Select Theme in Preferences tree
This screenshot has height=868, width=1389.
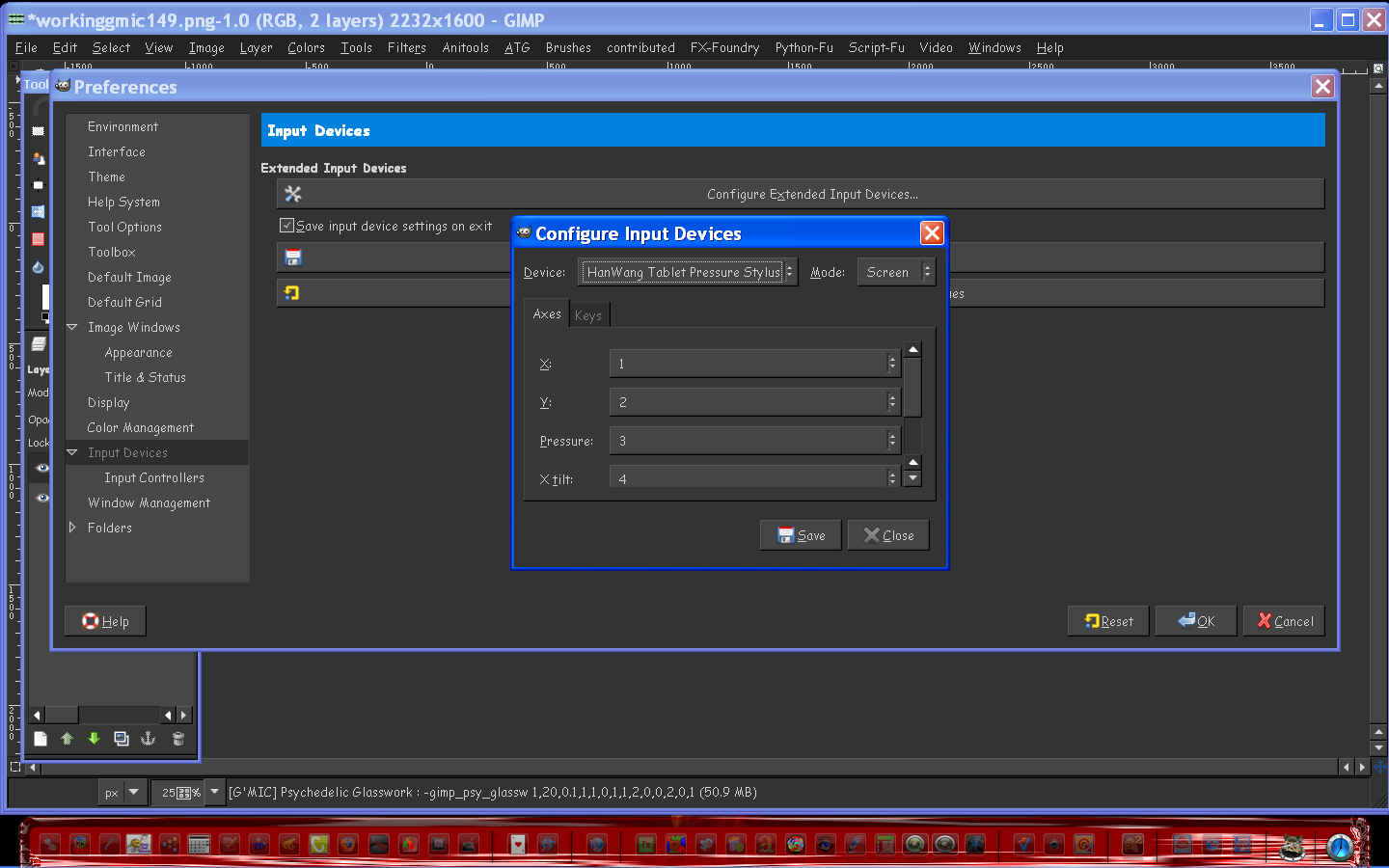click(106, 176)
